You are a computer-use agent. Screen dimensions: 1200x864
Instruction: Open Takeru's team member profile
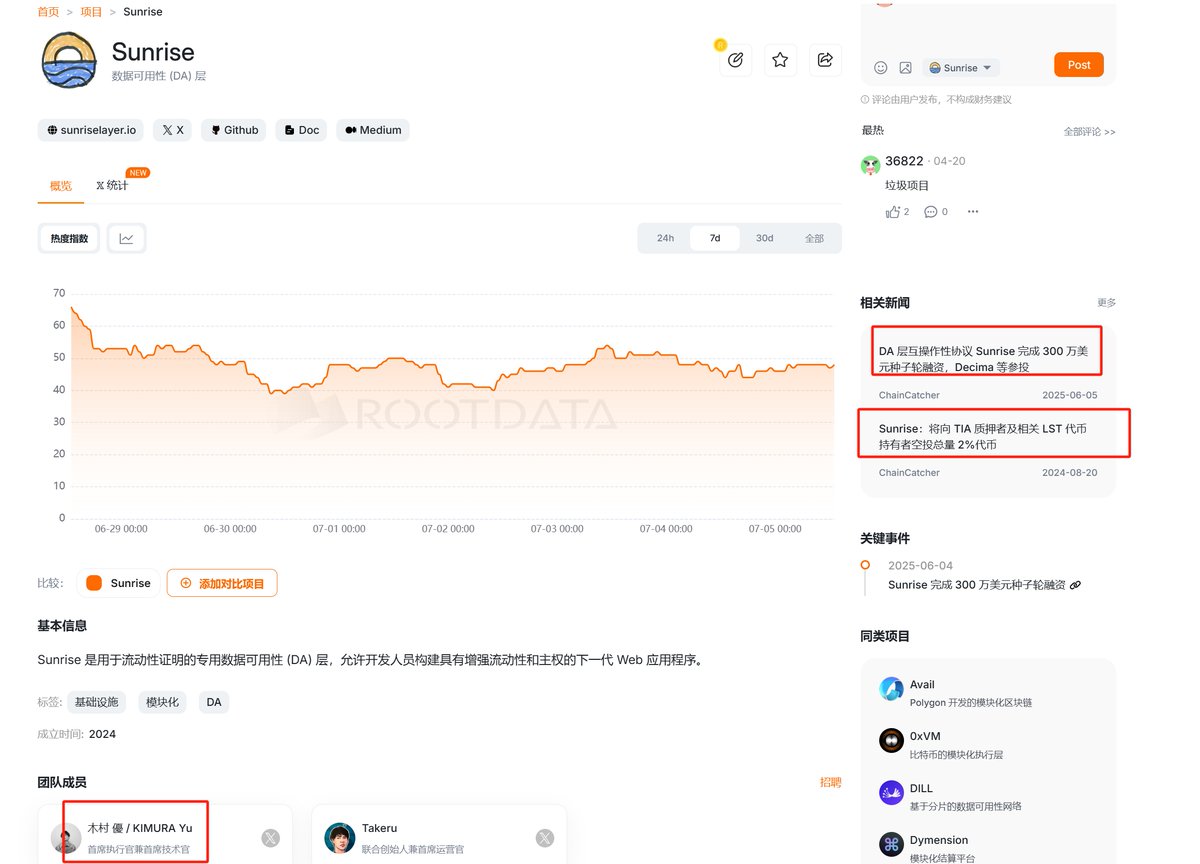coord(439,835)
